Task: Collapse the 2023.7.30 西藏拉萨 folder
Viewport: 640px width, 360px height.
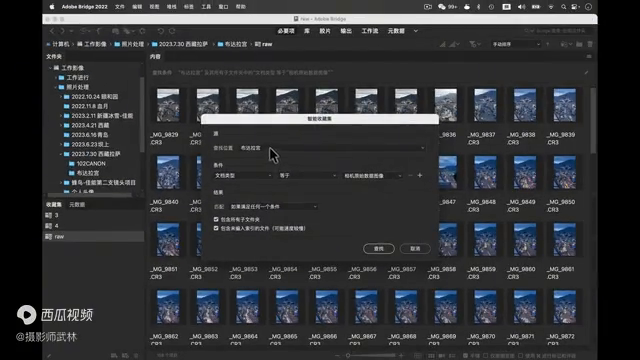Action: tap(61, 154)
